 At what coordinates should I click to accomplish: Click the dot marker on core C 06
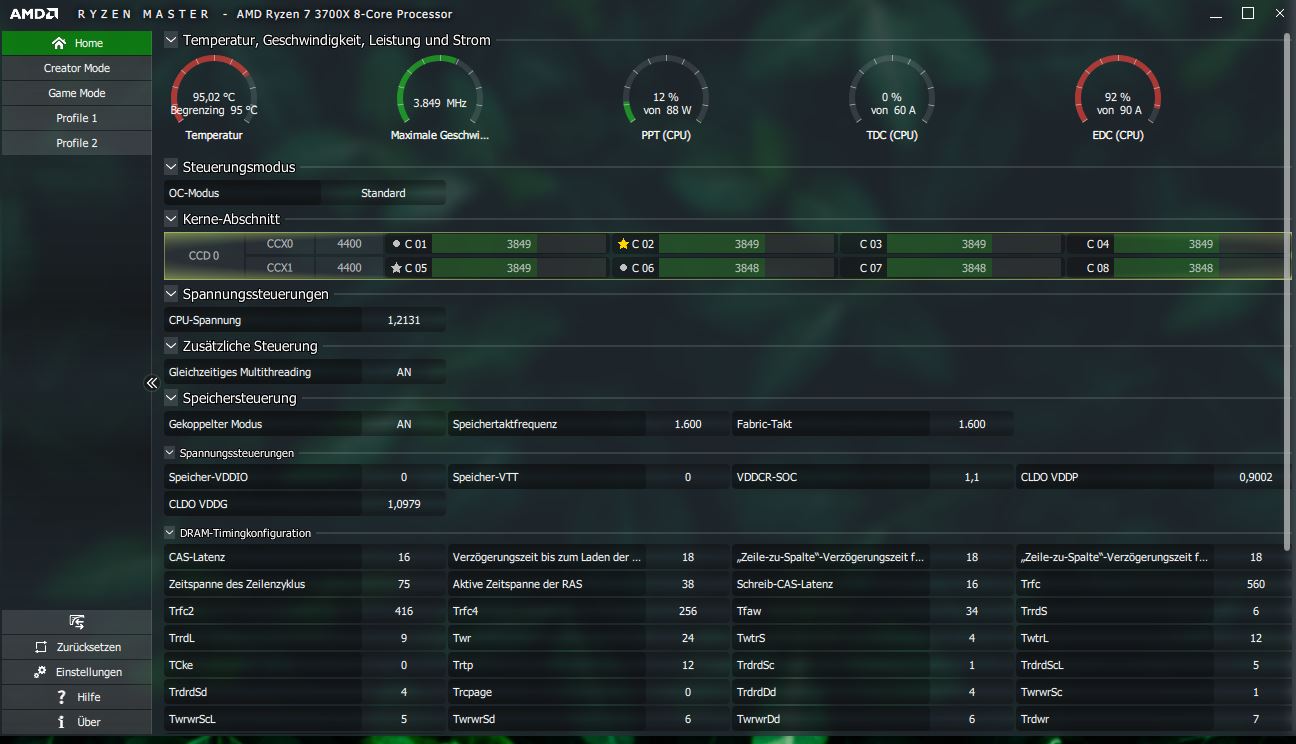click(x=623, y=268)
